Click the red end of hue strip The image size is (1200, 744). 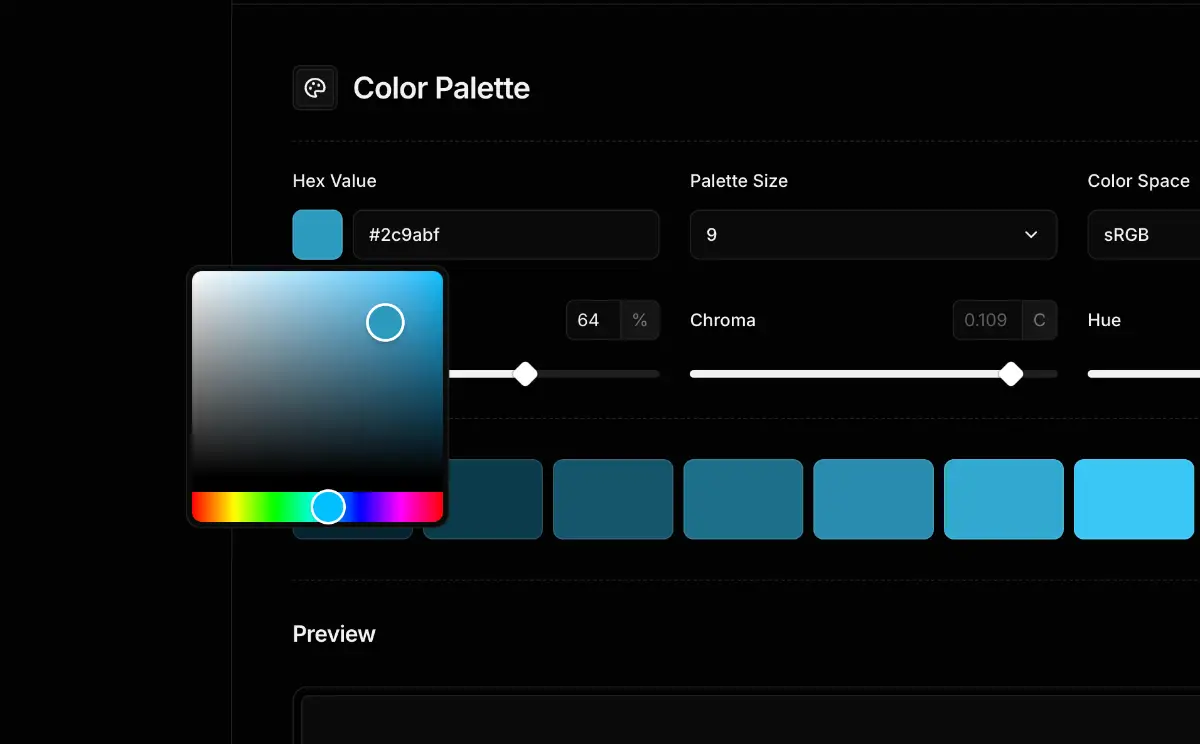click(x=199, y=507)
